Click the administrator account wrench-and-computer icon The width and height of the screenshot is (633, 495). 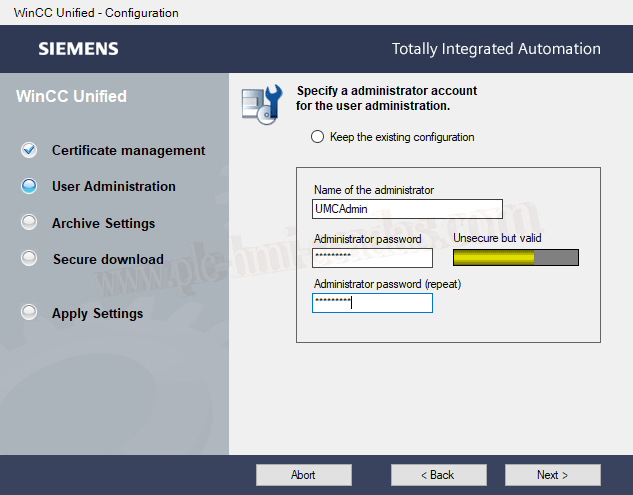pos(263,103)
